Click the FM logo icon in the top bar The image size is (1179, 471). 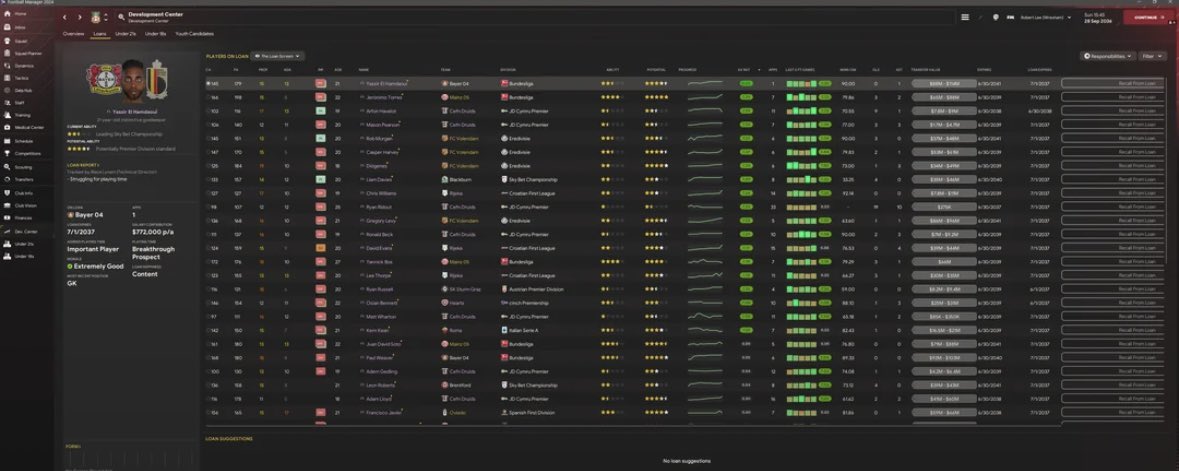[x=1011, y=17]
